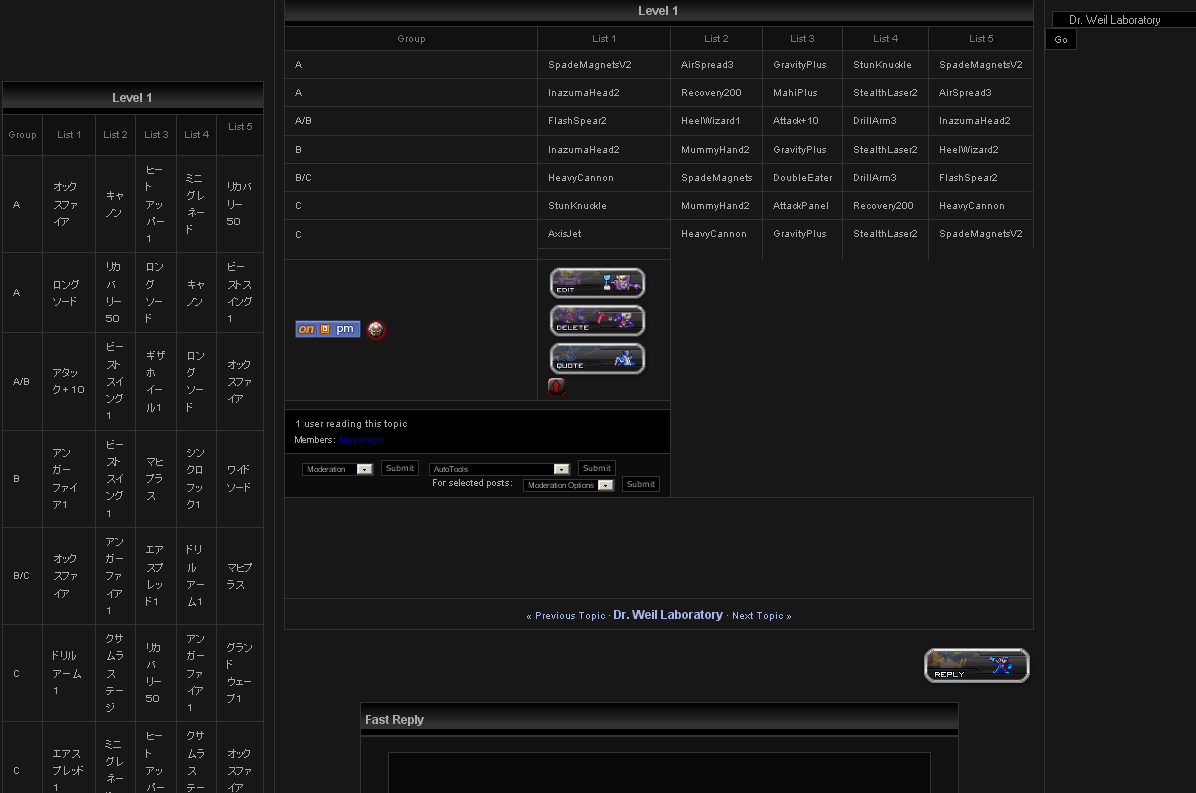Click the Edit post button
The height and width of the screenshot is (793, 1196).
pos(597,283)
